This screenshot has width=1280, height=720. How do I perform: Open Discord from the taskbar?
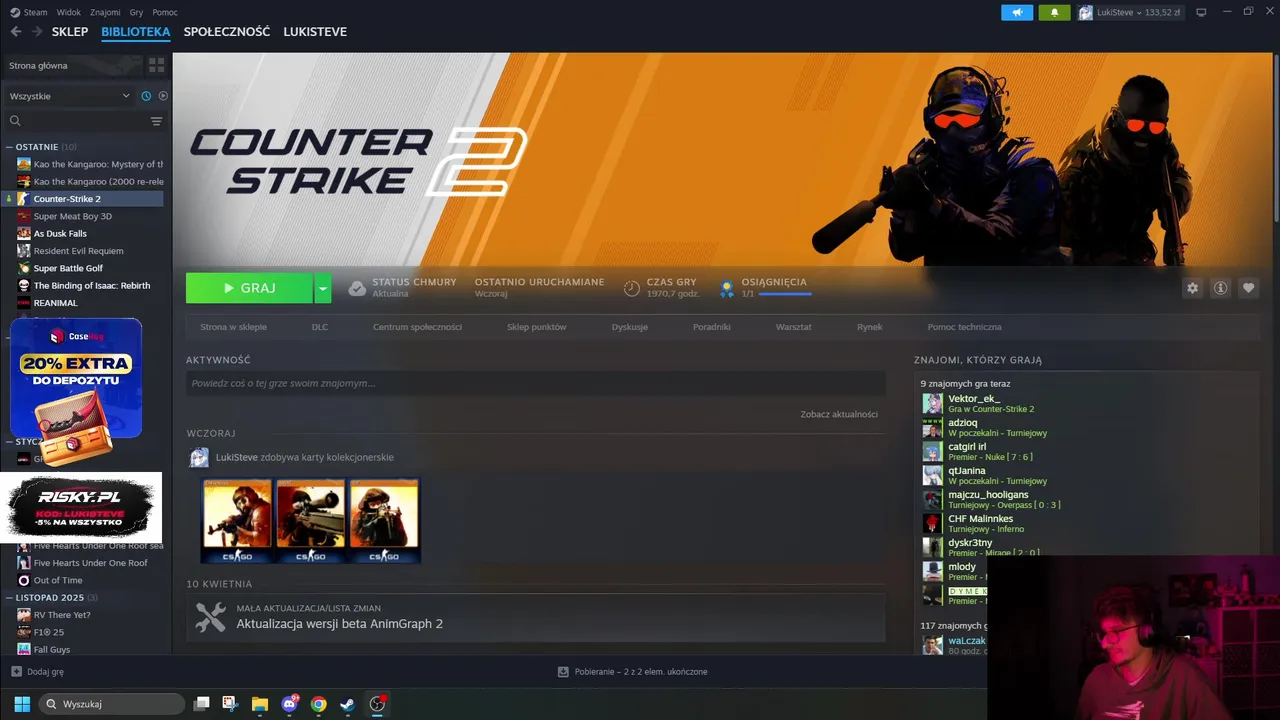click(290, 704)
